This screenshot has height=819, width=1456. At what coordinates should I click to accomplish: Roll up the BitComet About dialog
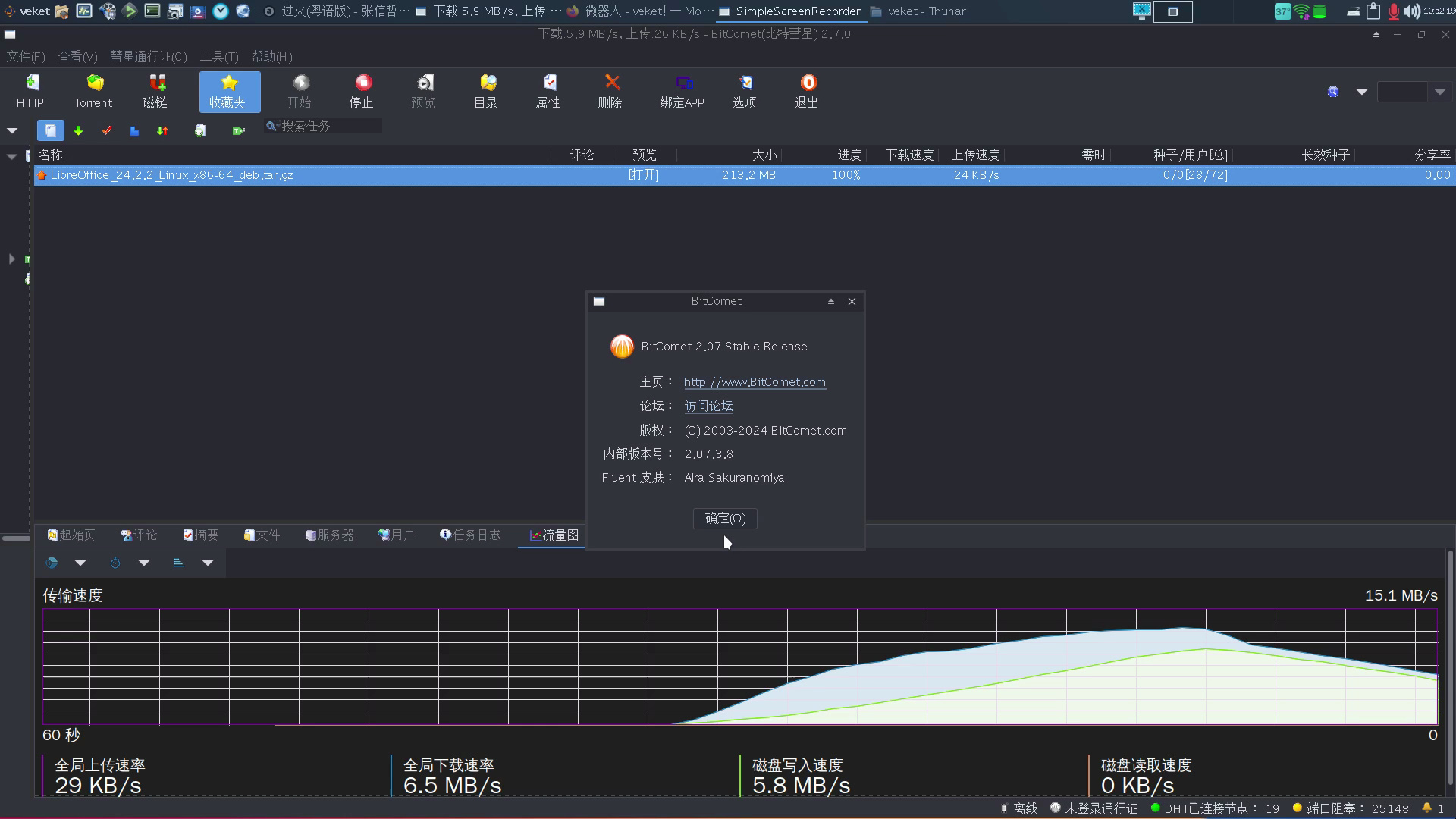click(831, 301)
